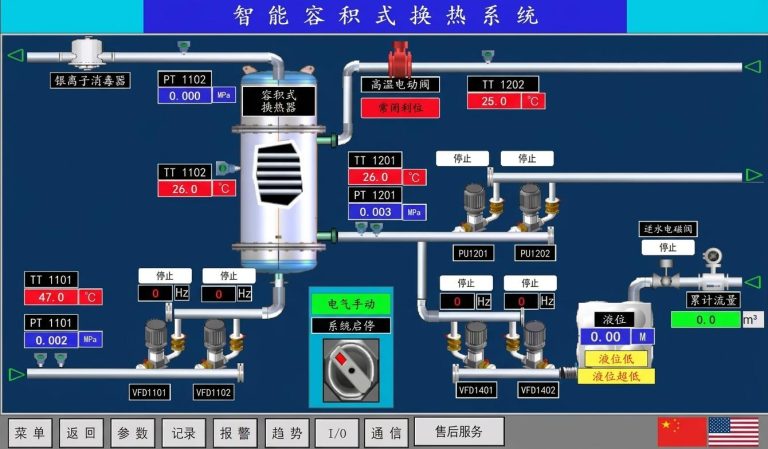Toggle the 停止 status above VFD1102
This screenshot has height=449, width=768.
[x=229, y=276]
